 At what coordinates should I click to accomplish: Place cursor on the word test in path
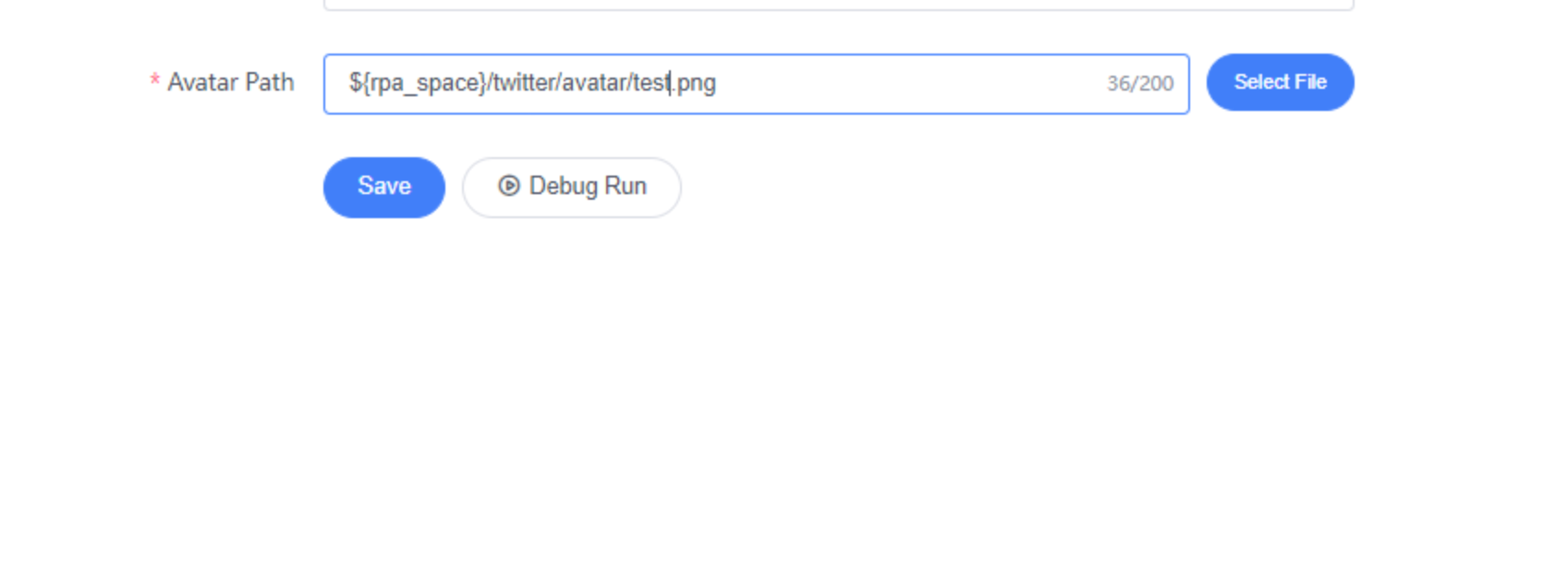651,82
